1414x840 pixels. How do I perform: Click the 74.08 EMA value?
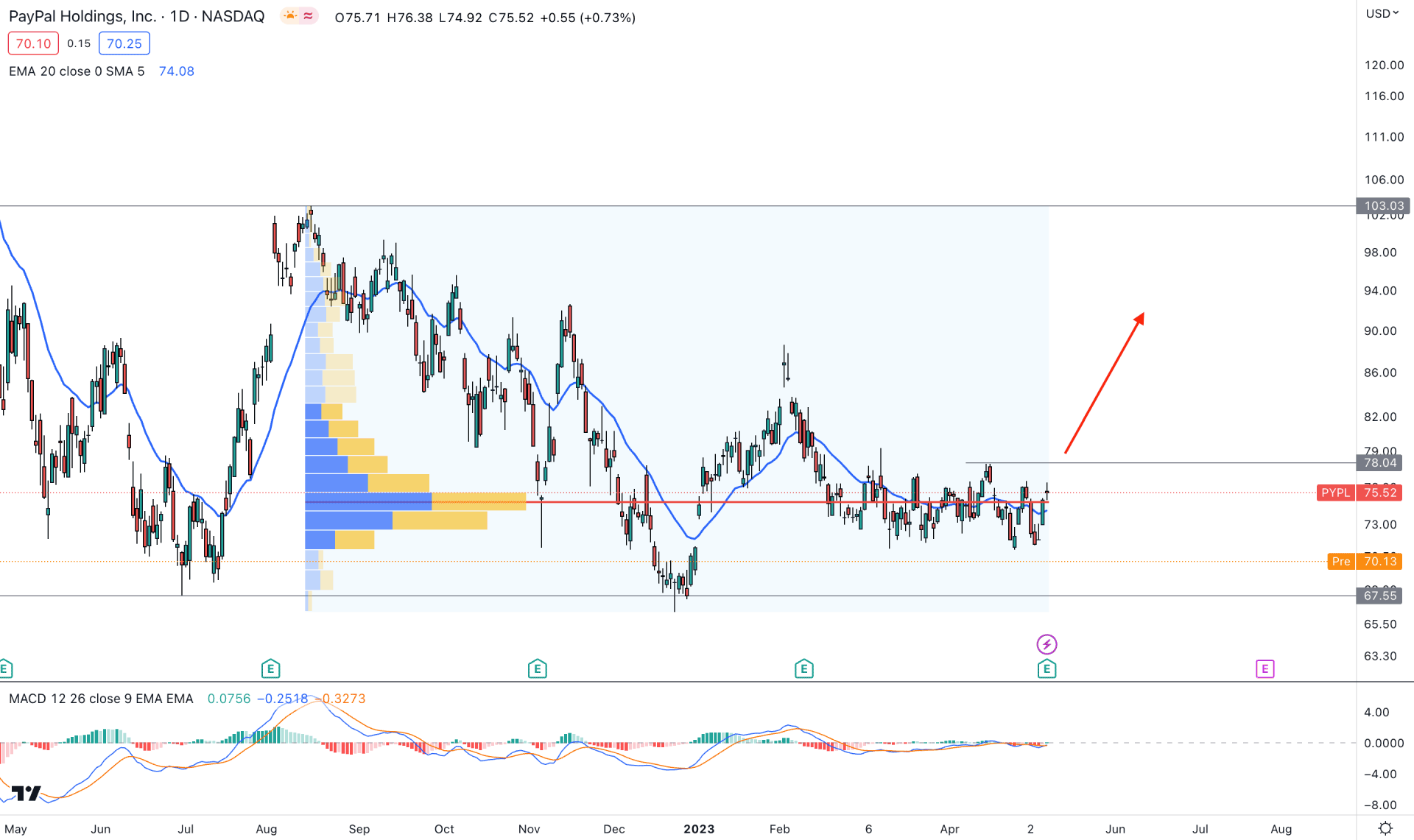tap(177, 71)
